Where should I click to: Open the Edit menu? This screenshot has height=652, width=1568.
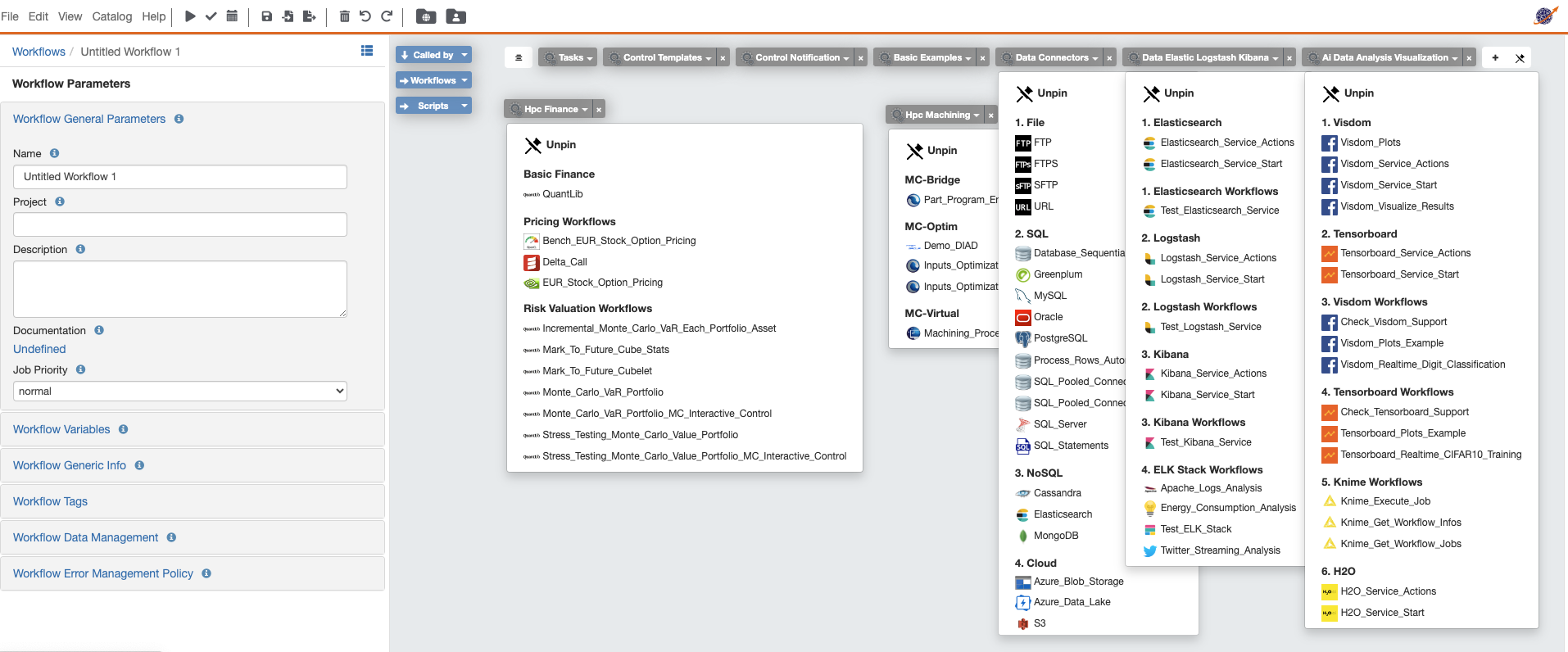[x=38, y=16]
